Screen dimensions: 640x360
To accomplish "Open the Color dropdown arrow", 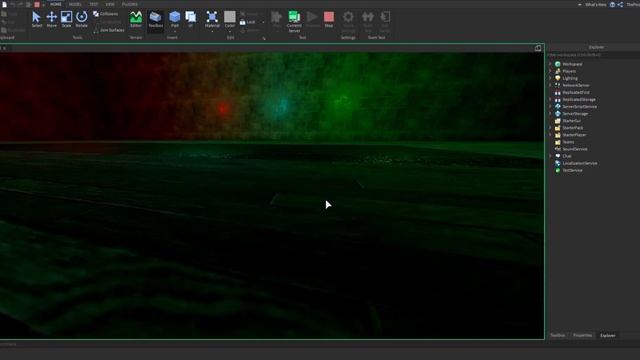I will [230, 31].
